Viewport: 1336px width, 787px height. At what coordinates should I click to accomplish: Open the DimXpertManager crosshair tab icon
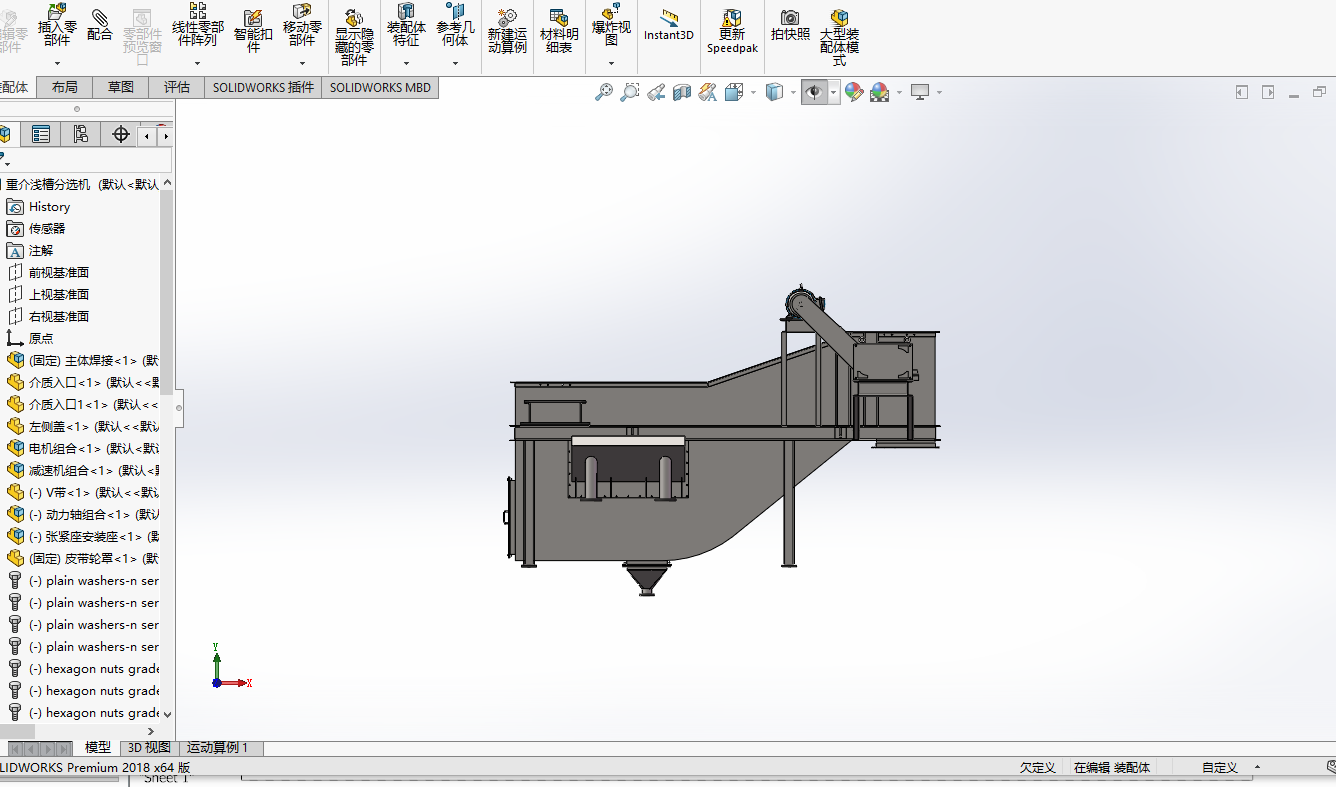[121, 134]
